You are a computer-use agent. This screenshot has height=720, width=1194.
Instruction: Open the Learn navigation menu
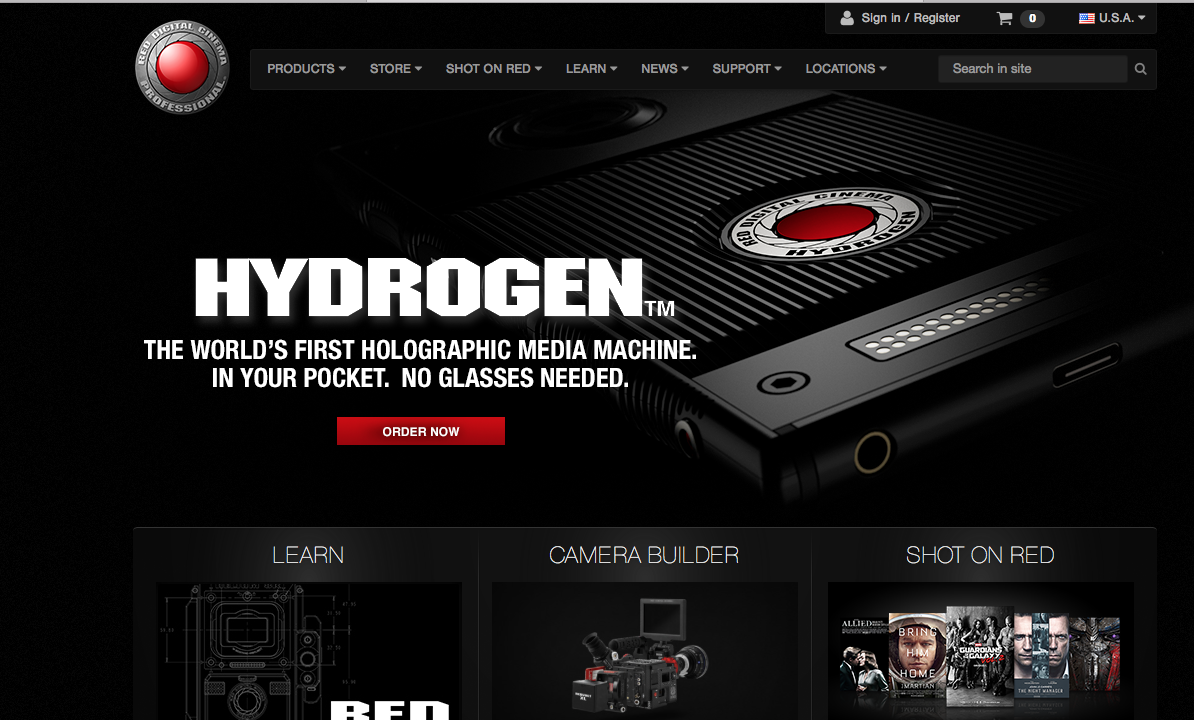(x=591, y=69)
